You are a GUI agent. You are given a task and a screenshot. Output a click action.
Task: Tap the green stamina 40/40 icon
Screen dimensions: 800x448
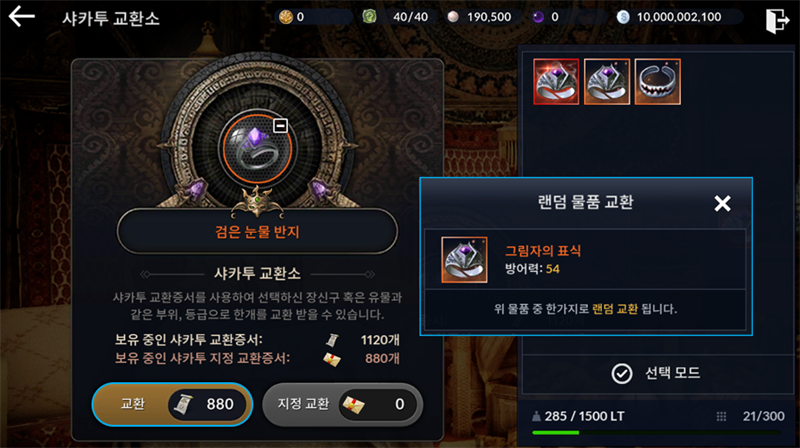click(369, 17)
